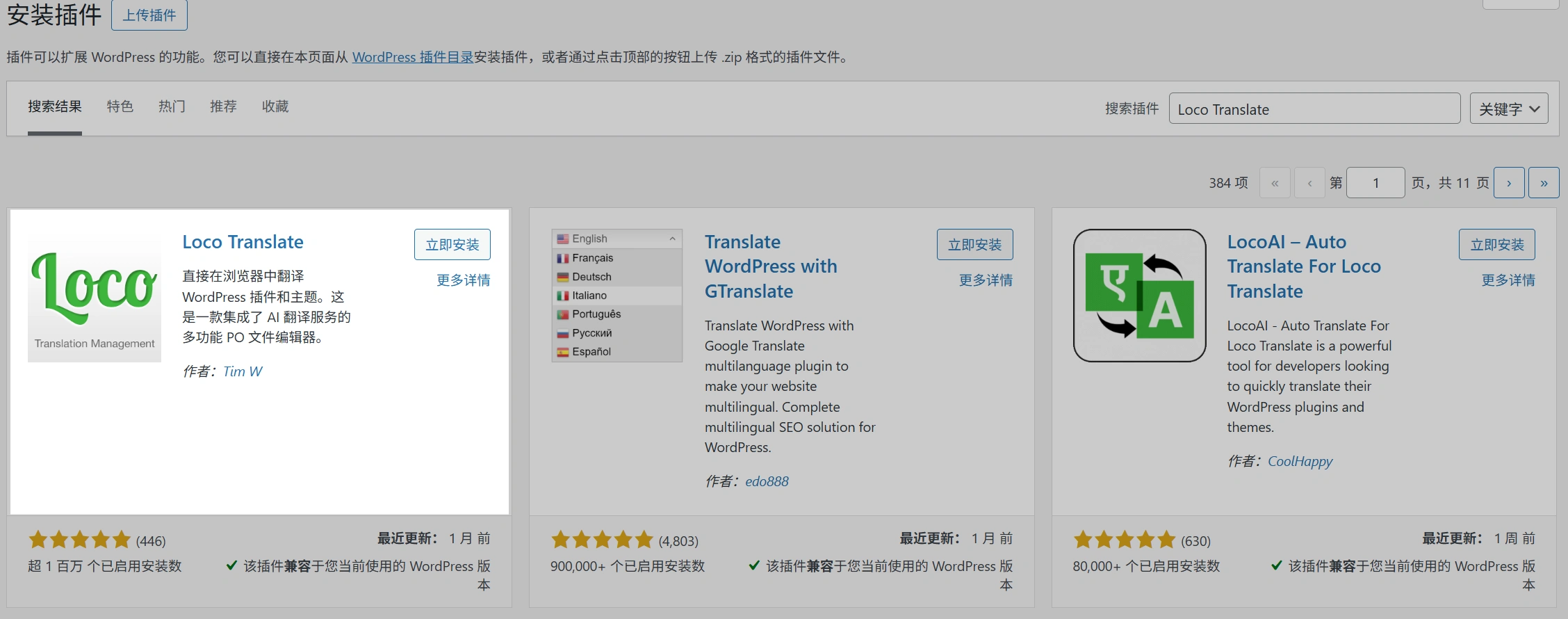Open 更多详情 for LocoAI
The width and height of the screenshot is (1568, 619).
click(x=1508, y=280)
